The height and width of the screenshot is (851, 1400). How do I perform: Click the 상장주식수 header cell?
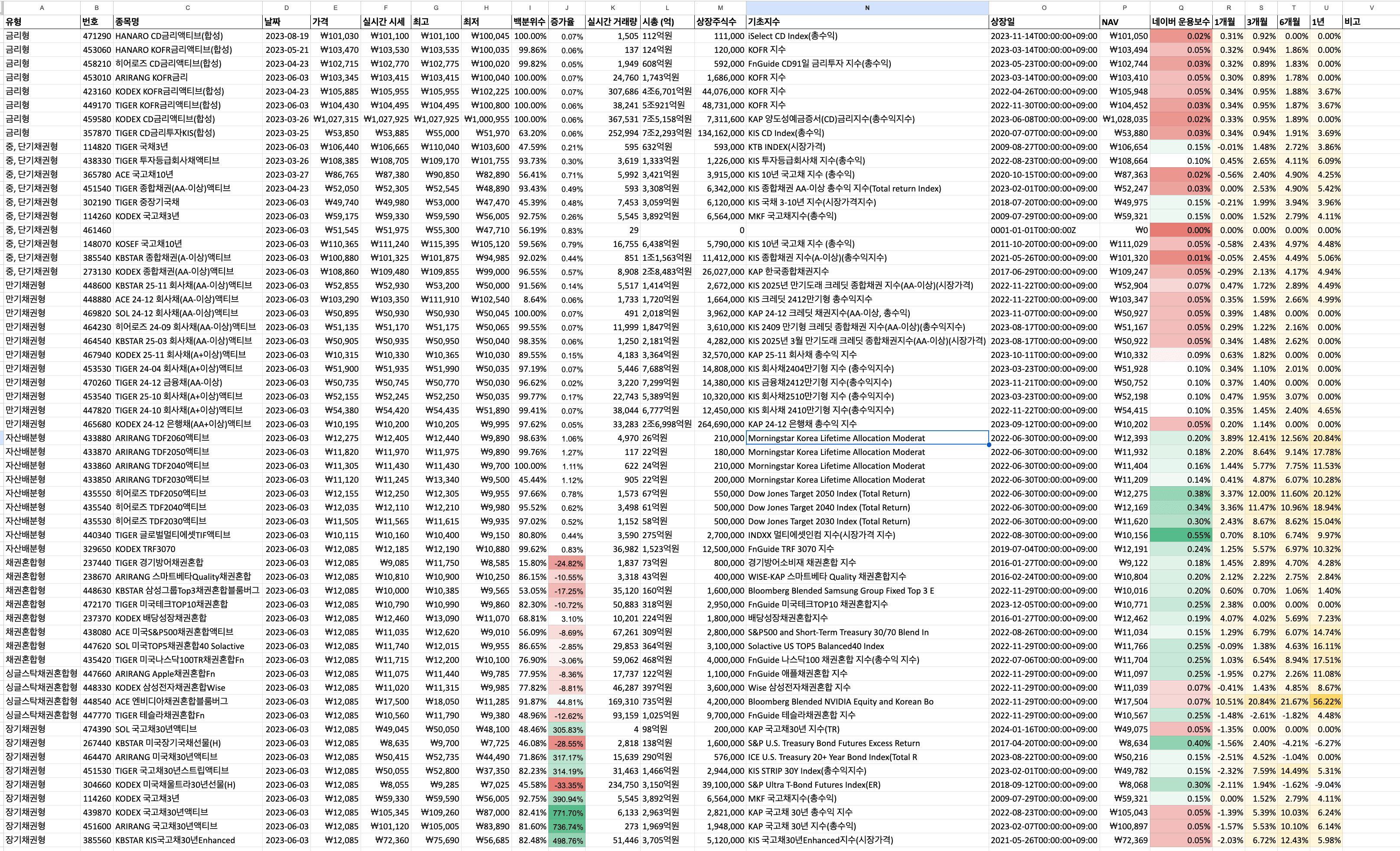720,22
